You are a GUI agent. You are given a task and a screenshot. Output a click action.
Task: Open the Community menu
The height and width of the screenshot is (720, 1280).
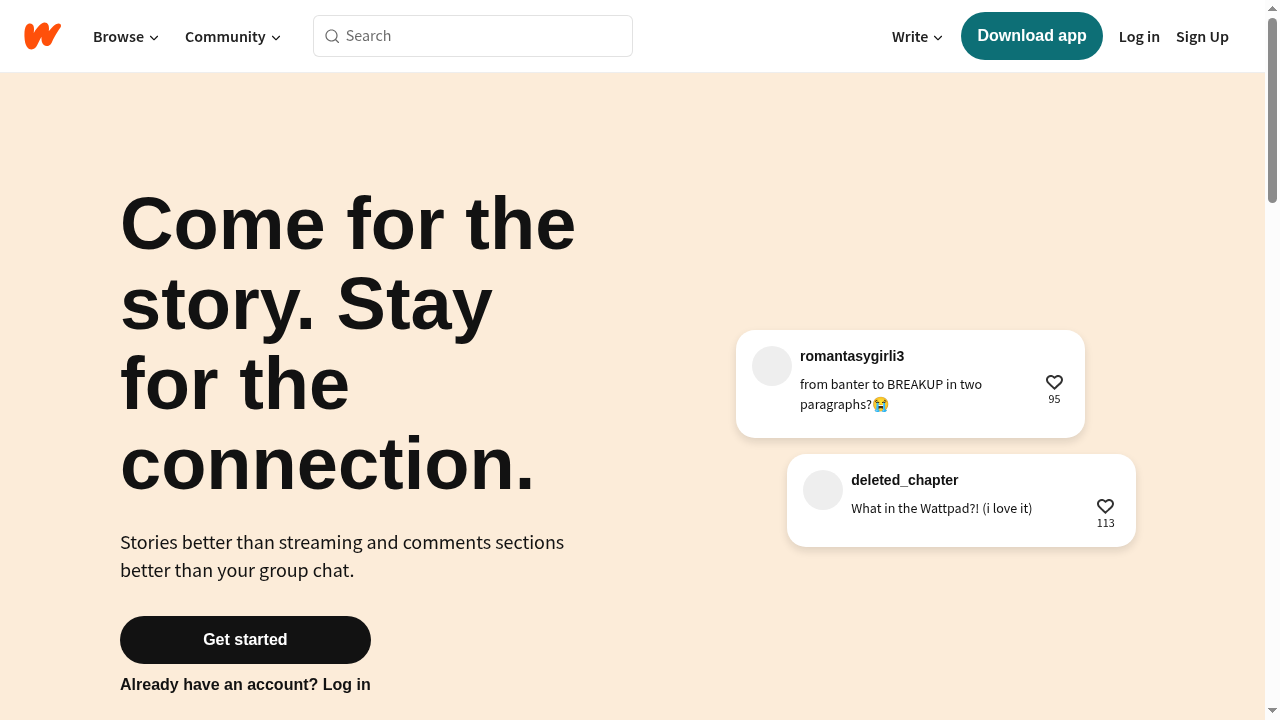[225, 37]
